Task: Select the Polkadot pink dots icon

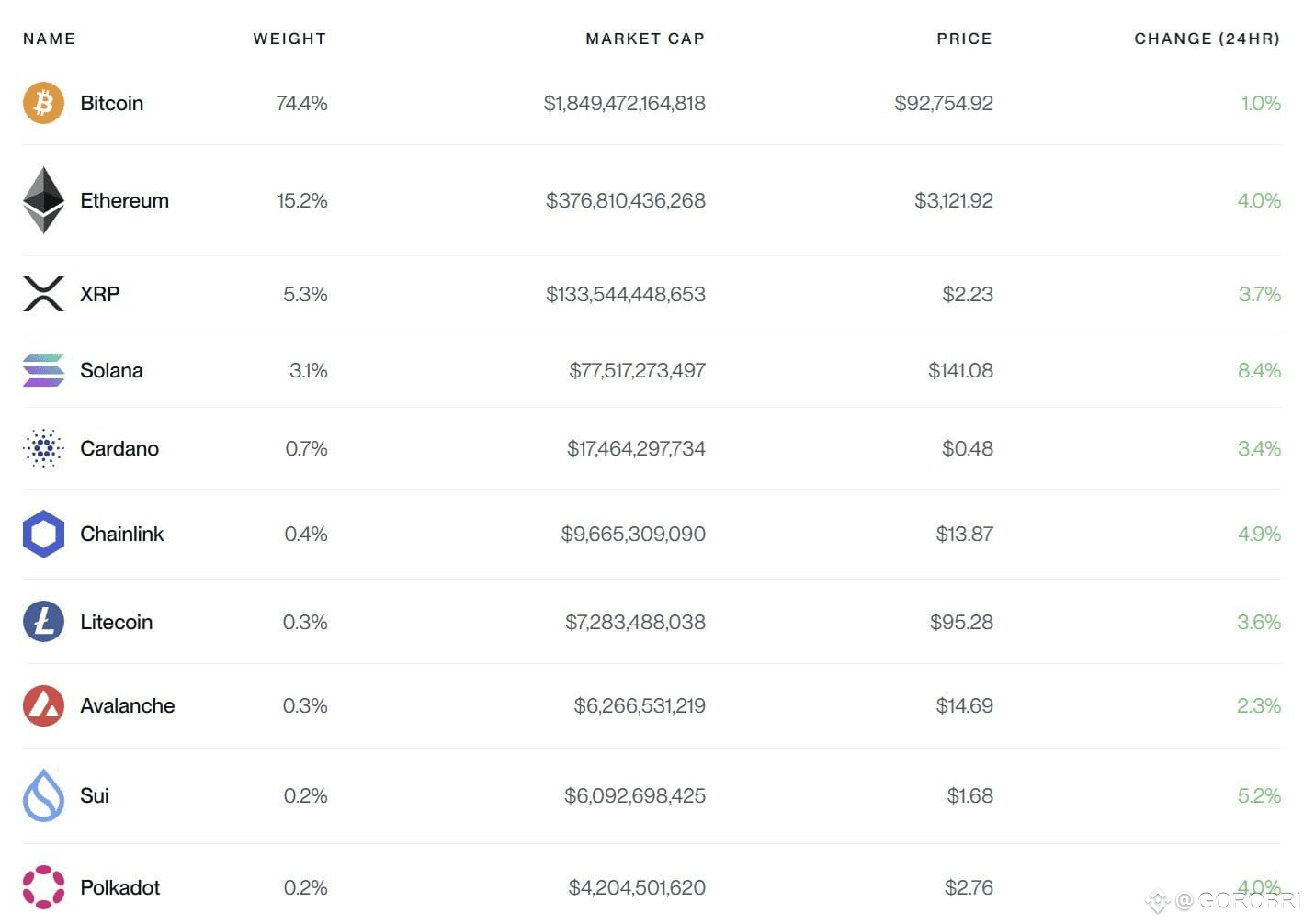Action: [x=43, y=887]
